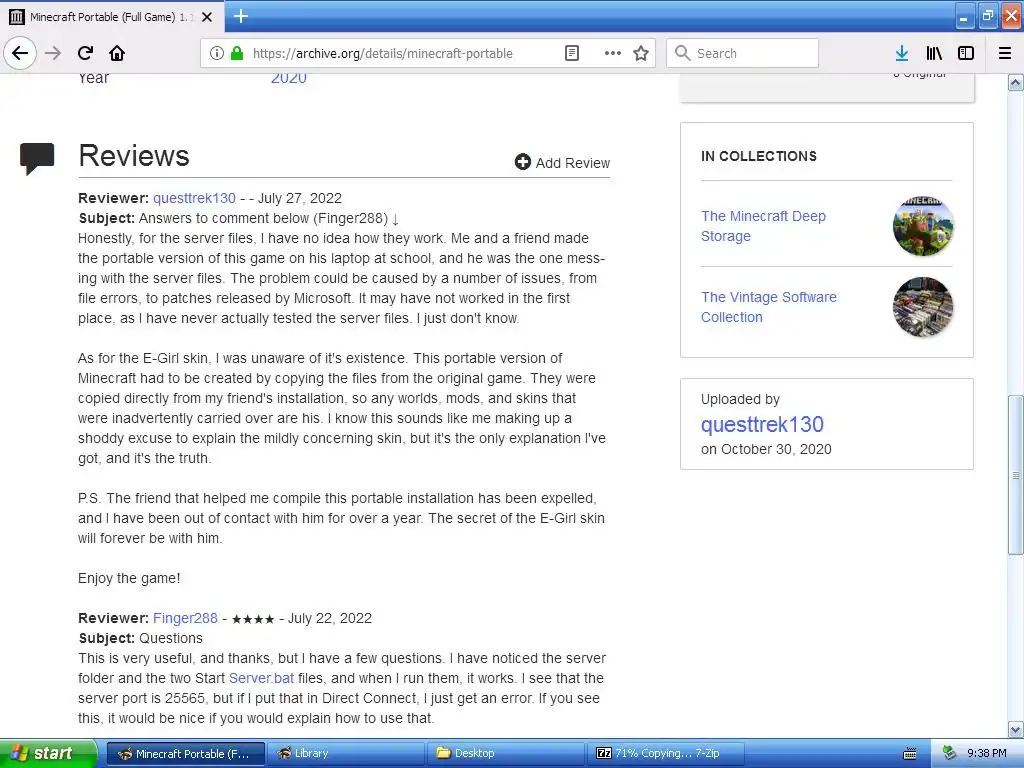Image resolution: width=1024 pixels, height=768 pixels.
Task: Click the 'Enjoy the game!' line
Action: point(129,578)
